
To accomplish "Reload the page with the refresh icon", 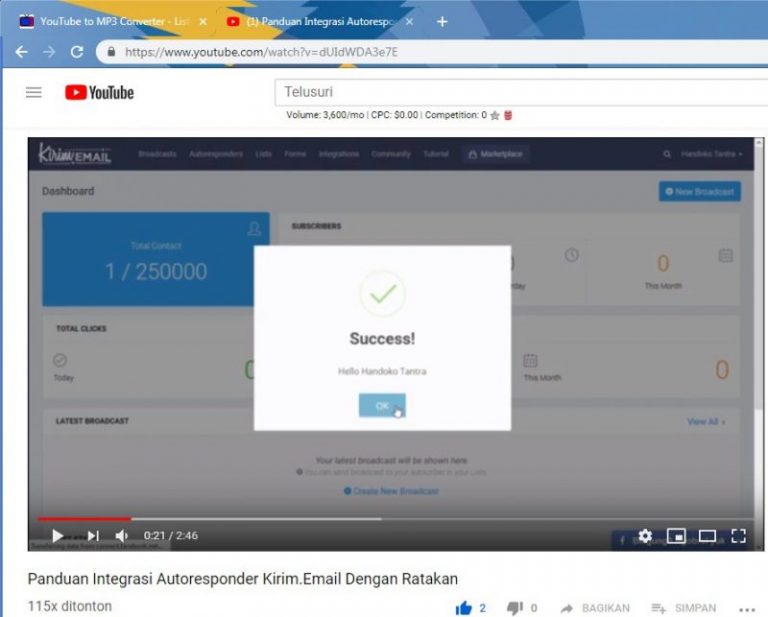I will [x=77, y=52].
